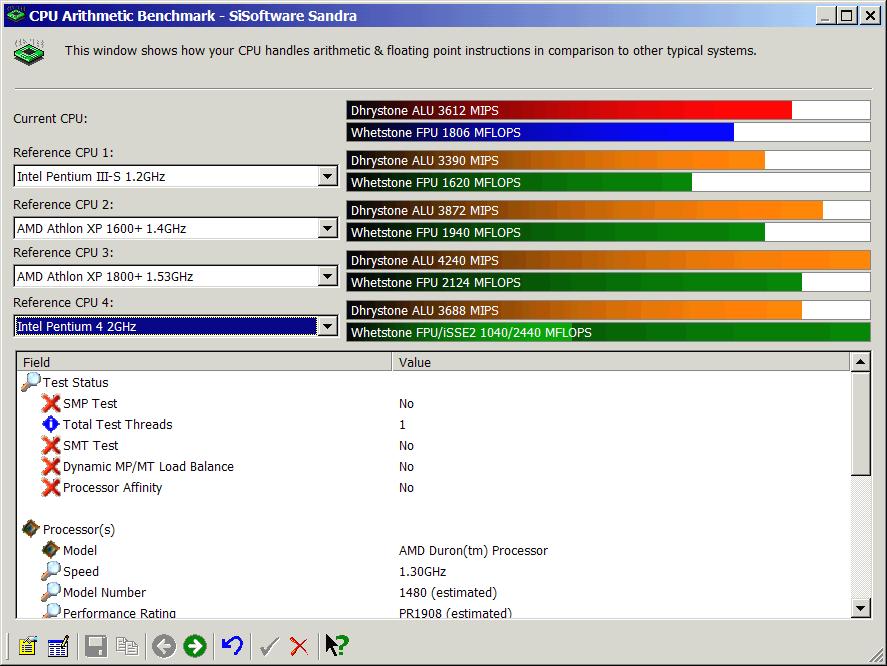Screen dimensions: 887x666
Task: Click the red X beside Dynamic MP/MT Load Balance
Action: coord(51,466)
